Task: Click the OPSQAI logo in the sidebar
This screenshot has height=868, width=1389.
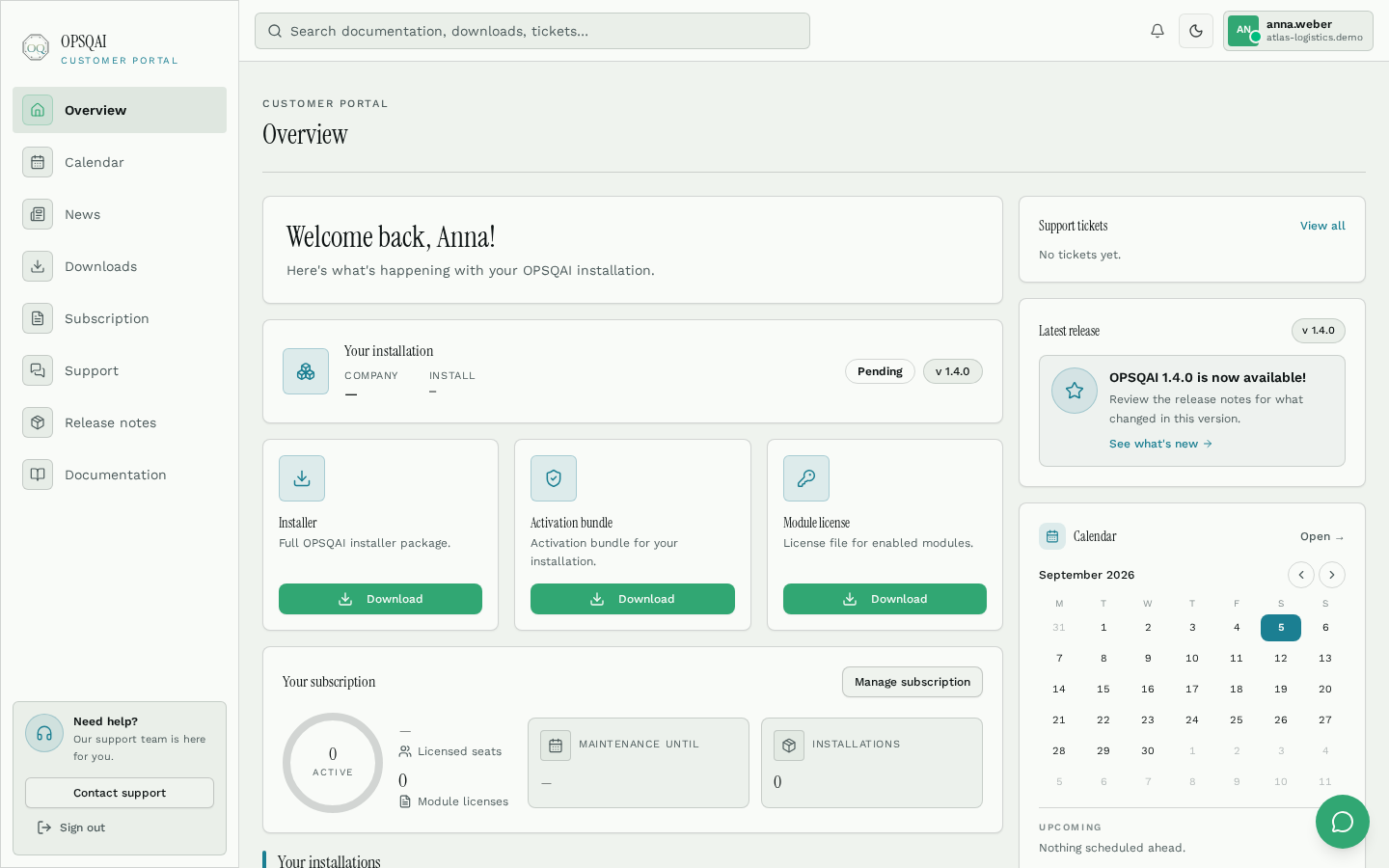Action: click(x=36, y=47)
